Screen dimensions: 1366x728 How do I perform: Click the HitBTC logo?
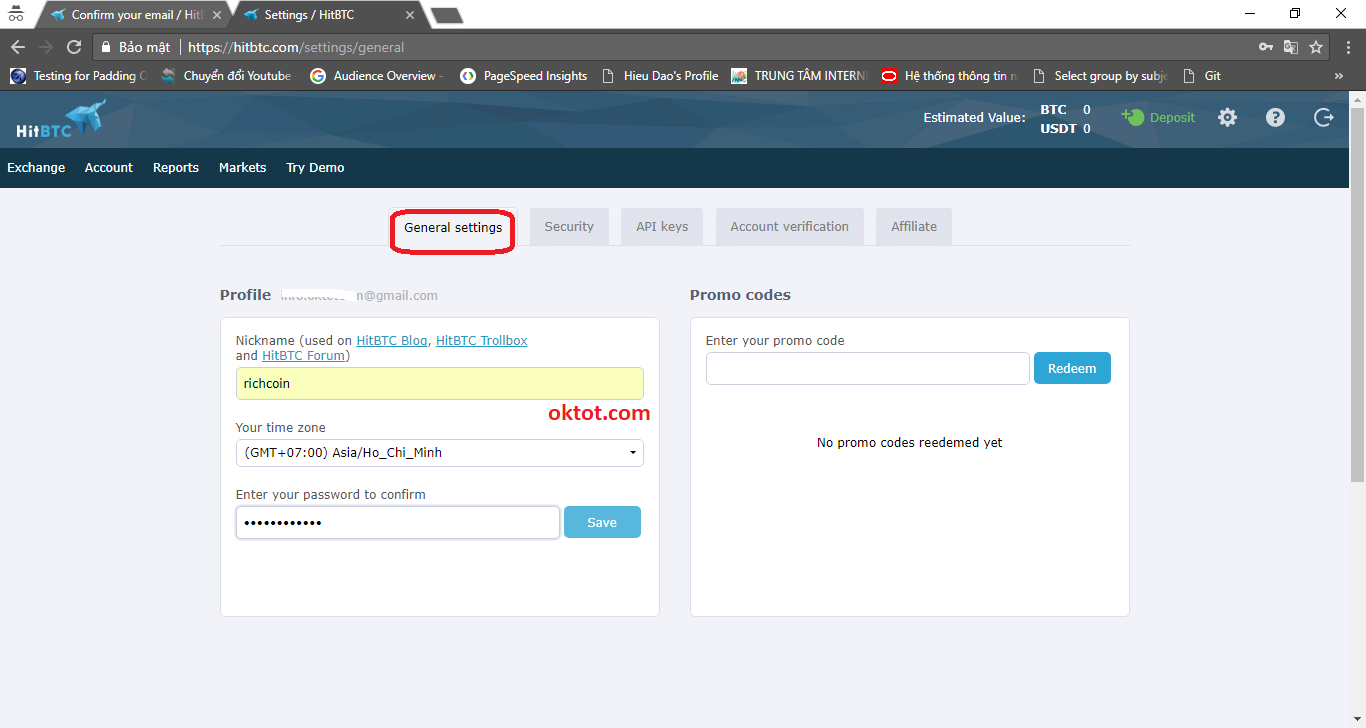tap(60, 119)
